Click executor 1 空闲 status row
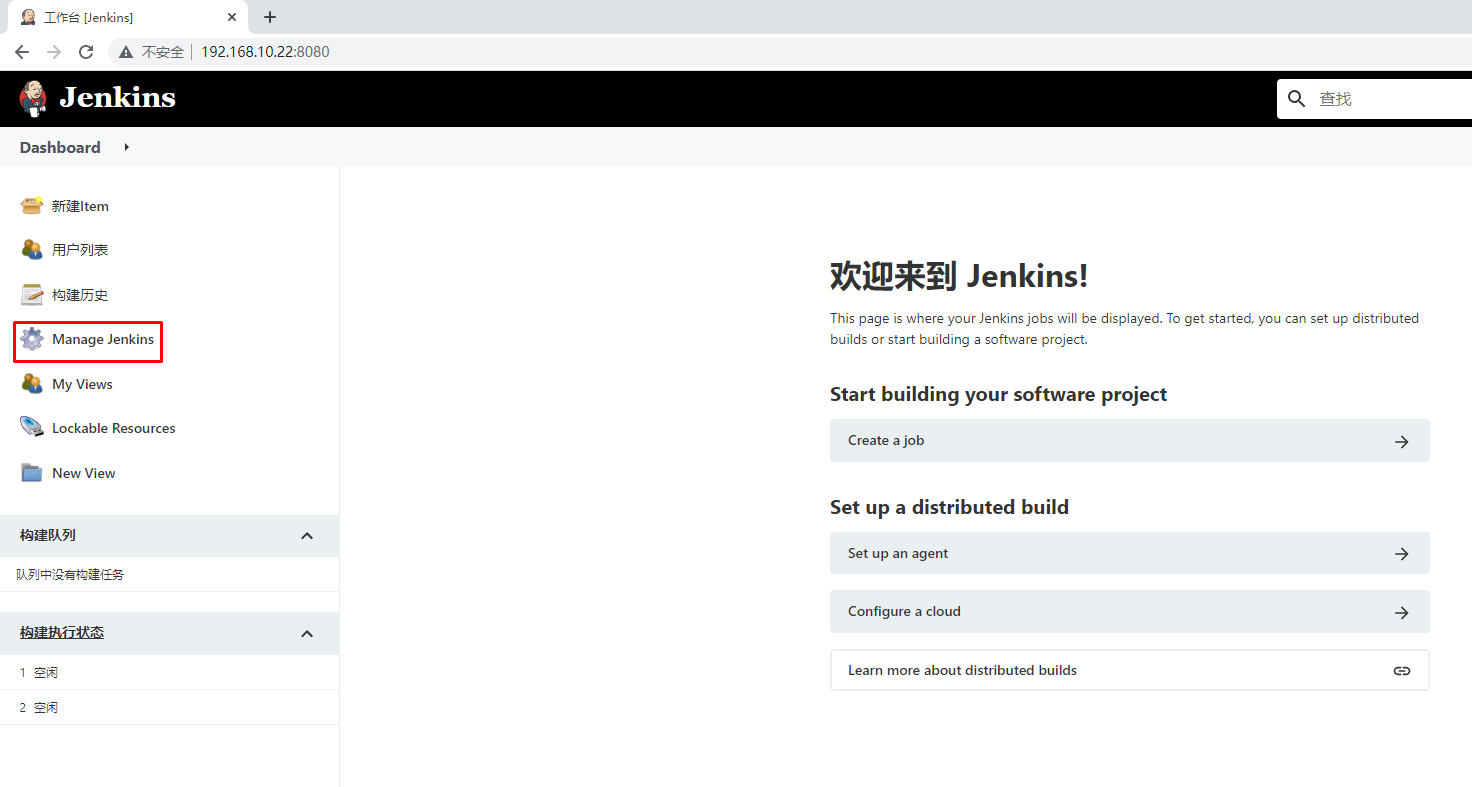The width and height of the screenshot is (1472, 787). 38,671
